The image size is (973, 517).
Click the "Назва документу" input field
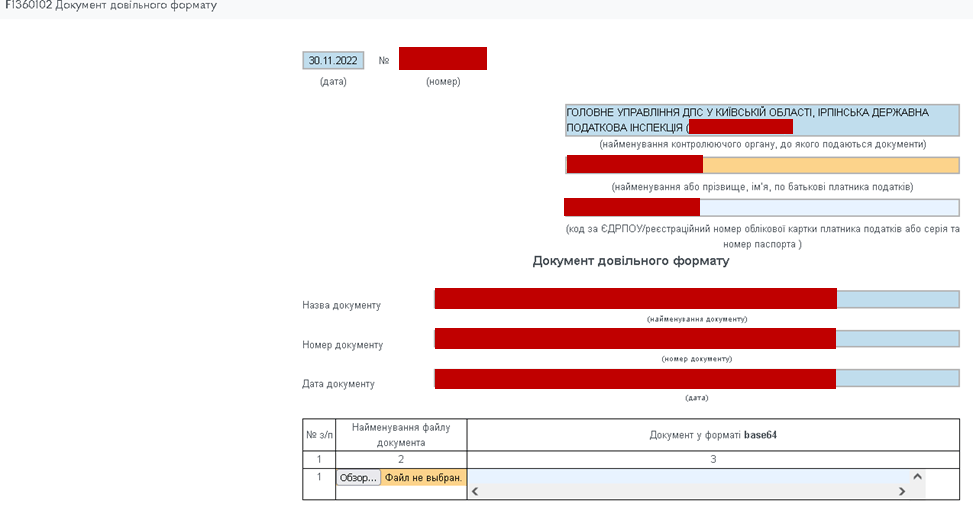[x=696, y=299]
